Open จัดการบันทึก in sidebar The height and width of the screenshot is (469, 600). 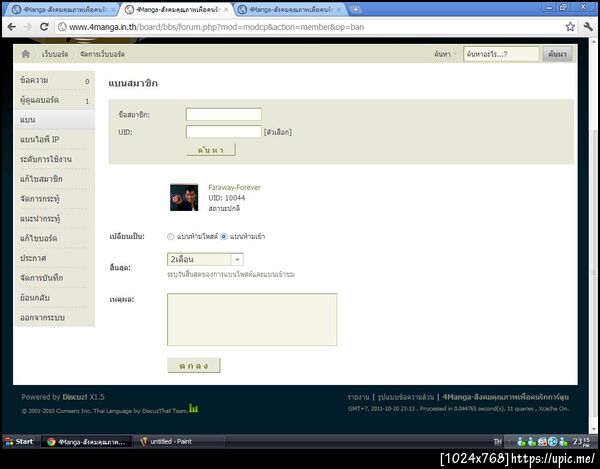click(54, 278)
